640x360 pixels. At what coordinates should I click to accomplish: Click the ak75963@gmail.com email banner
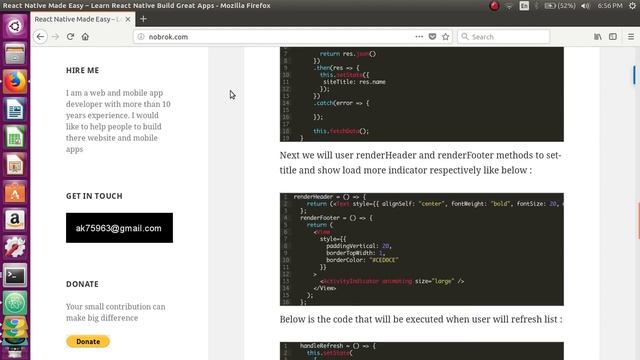point(119,228)
